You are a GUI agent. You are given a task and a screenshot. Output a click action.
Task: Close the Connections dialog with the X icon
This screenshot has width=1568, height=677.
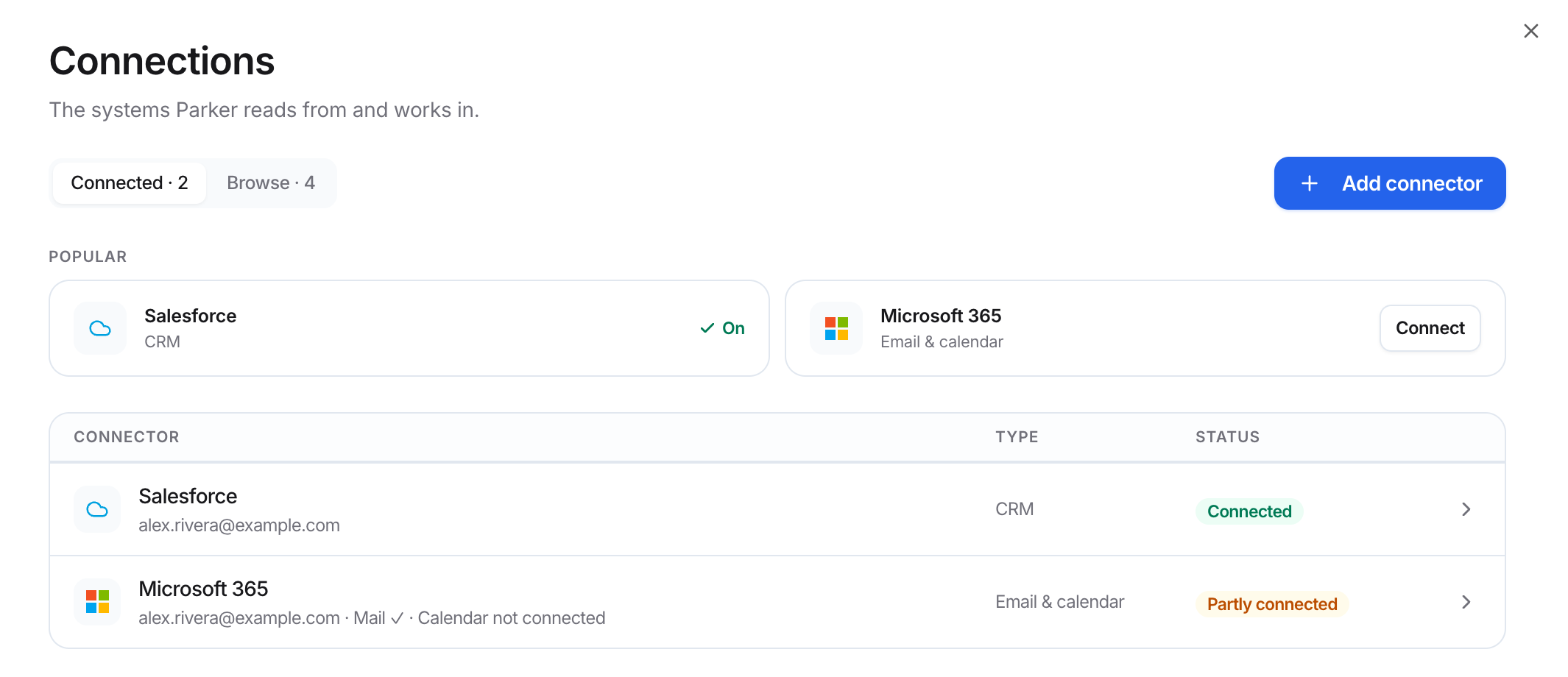click(x=1531, y=31)
